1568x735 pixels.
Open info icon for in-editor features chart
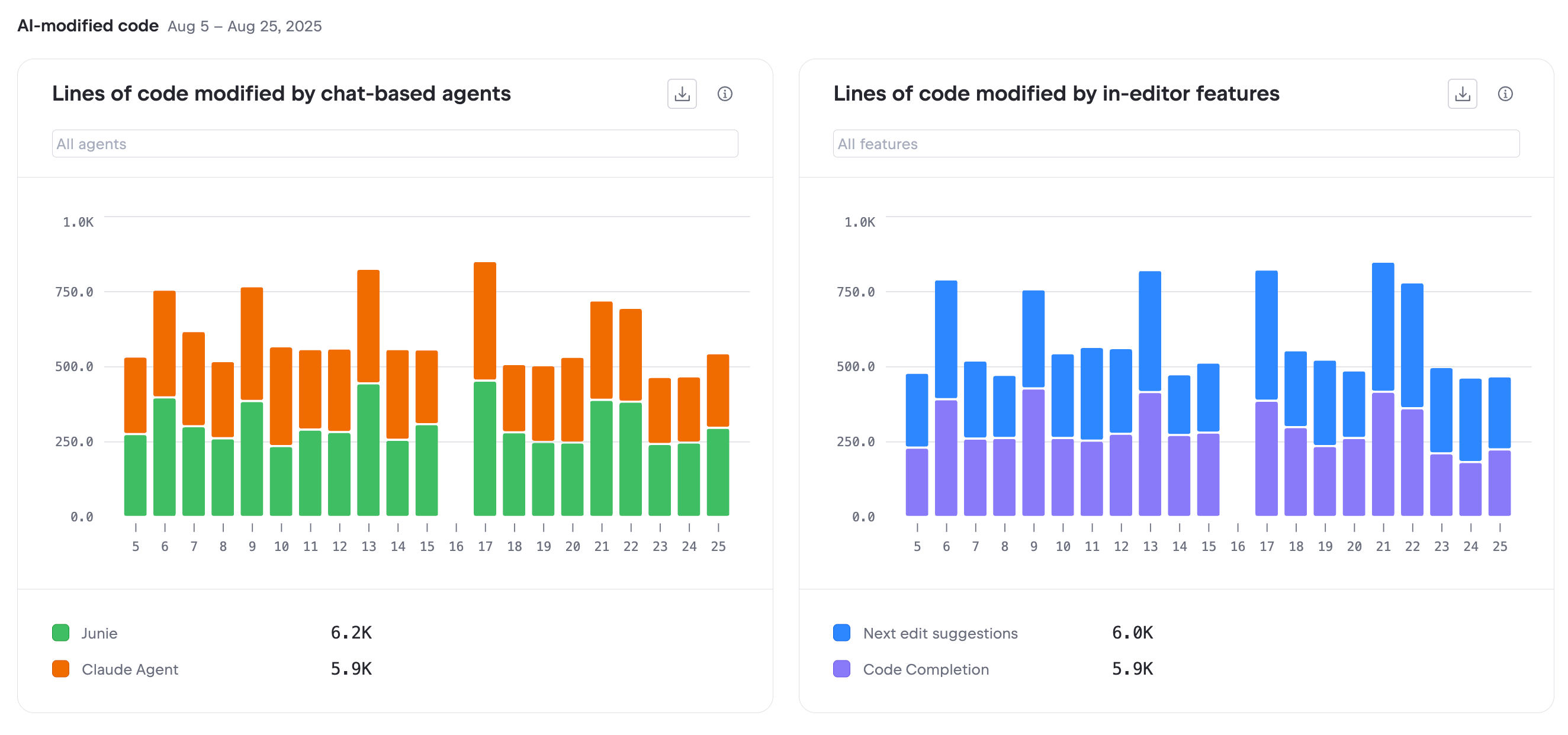[x=1505, y=94]
